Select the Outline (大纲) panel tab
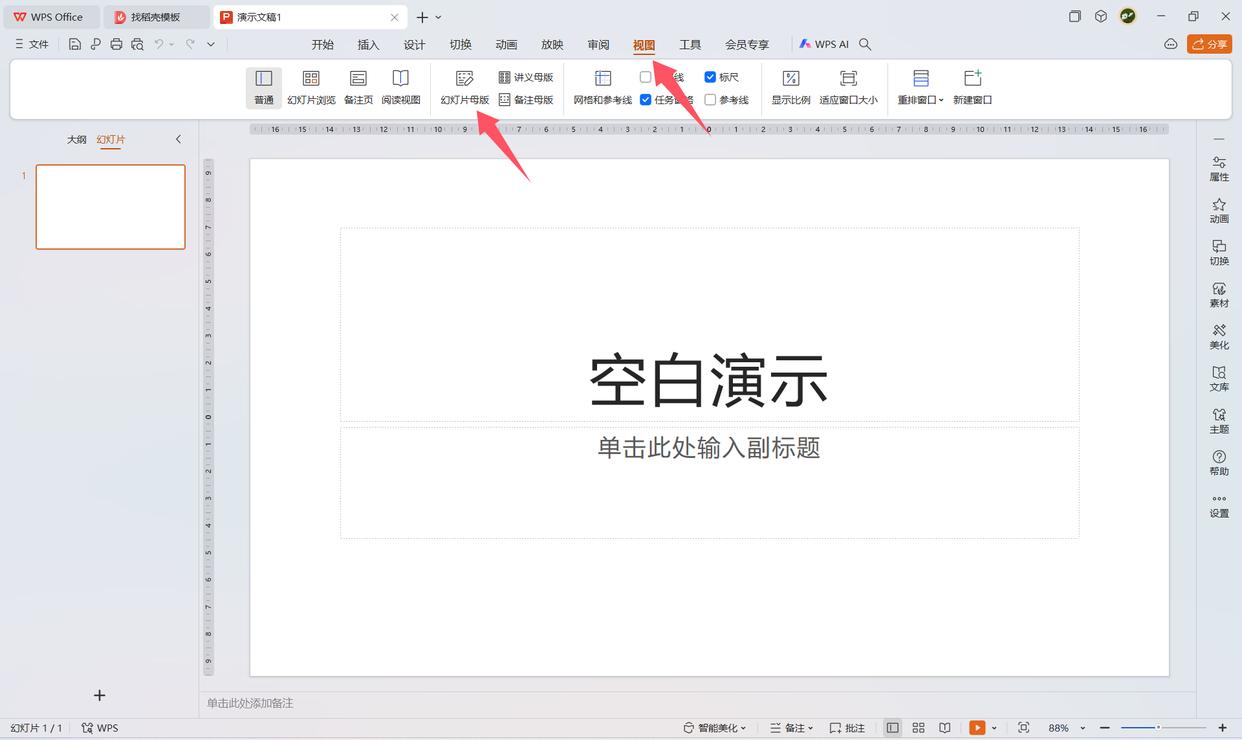The image size is (1242, 740). click(x=77, y=140)
